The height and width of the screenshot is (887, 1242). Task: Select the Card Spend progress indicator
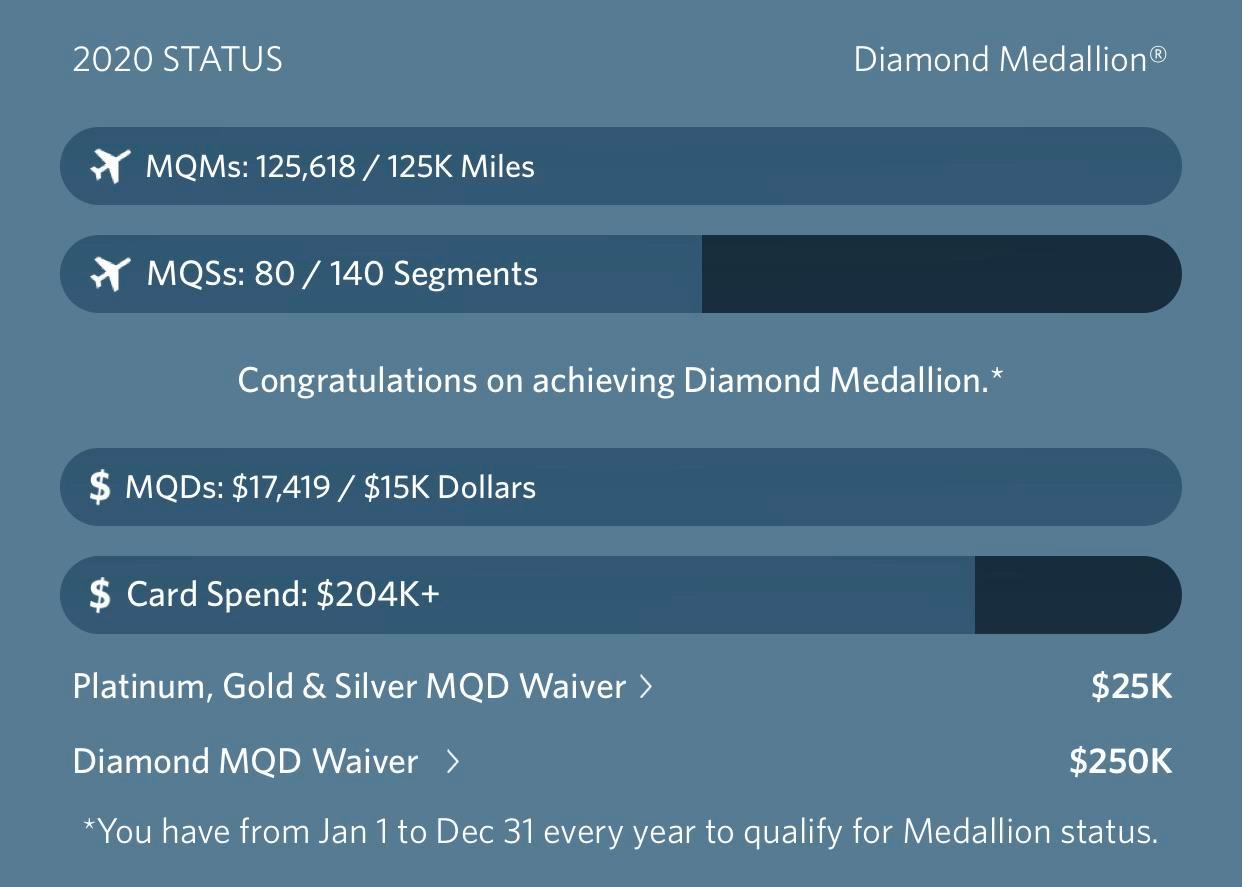620,594
